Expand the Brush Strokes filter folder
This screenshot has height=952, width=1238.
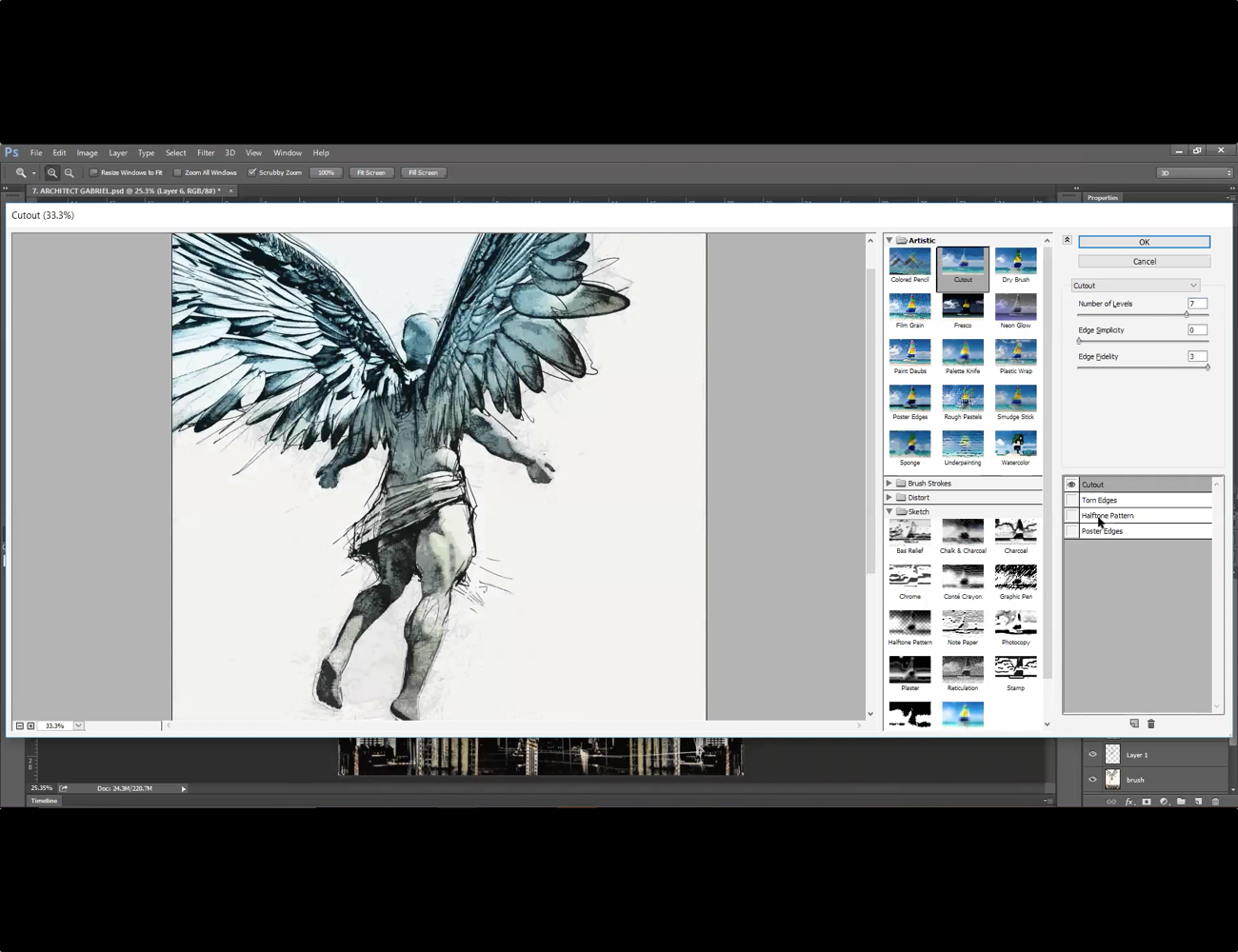pyautogui.click(x=889, y=483)
